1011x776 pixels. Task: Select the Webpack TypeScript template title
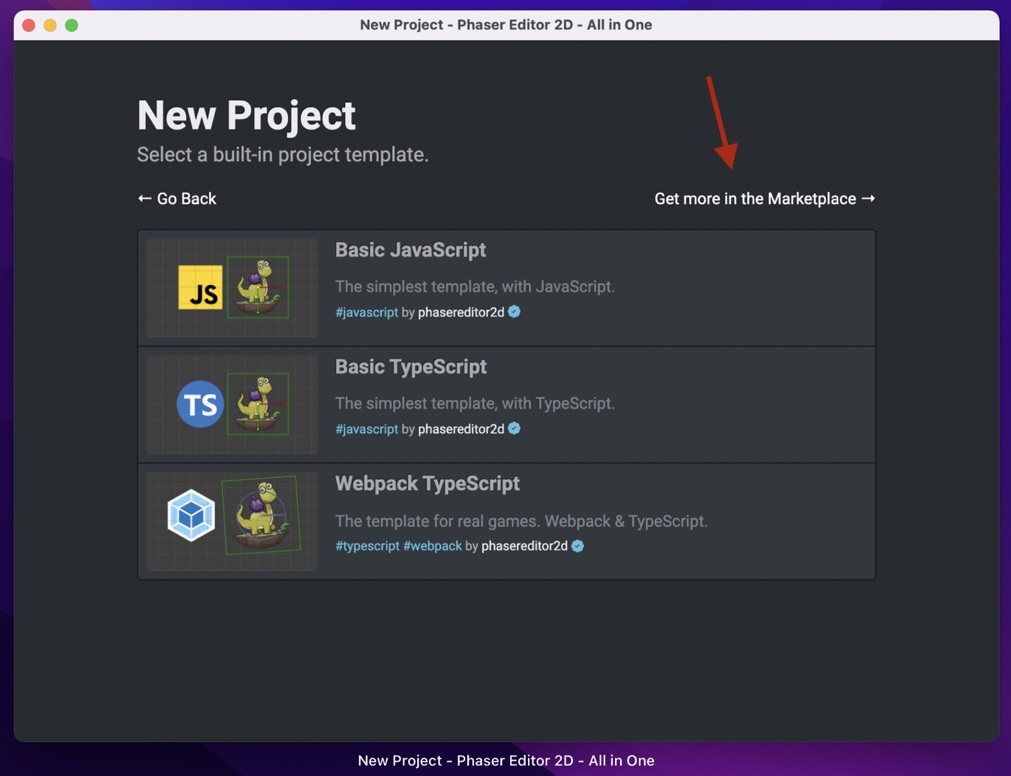tap(427, 483)
